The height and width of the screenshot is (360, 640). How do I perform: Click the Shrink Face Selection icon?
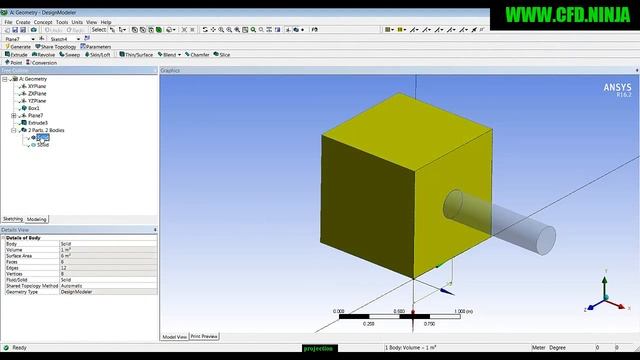192,30
